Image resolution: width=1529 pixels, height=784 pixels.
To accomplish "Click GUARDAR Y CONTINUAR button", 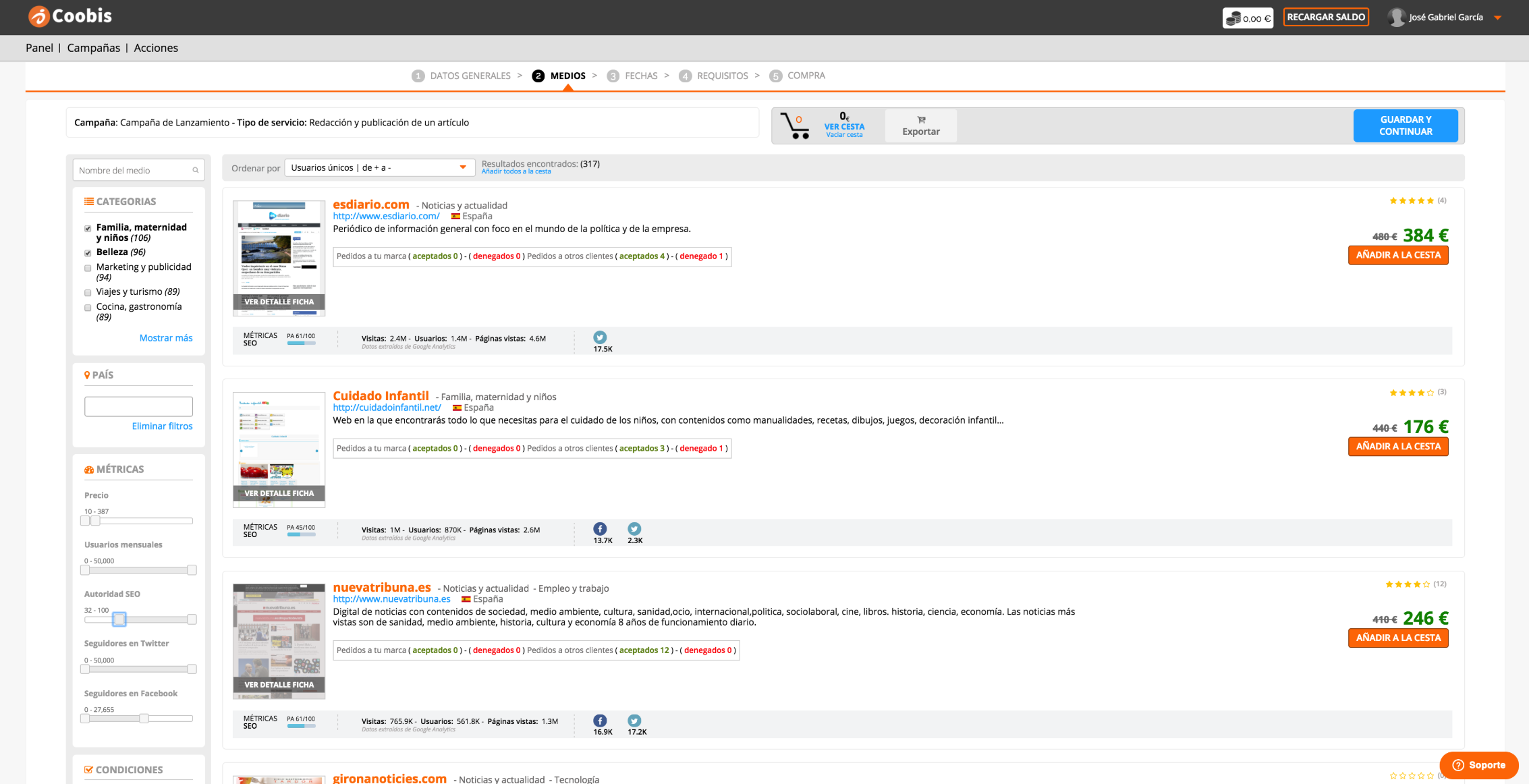I will tap(1405, 125).
